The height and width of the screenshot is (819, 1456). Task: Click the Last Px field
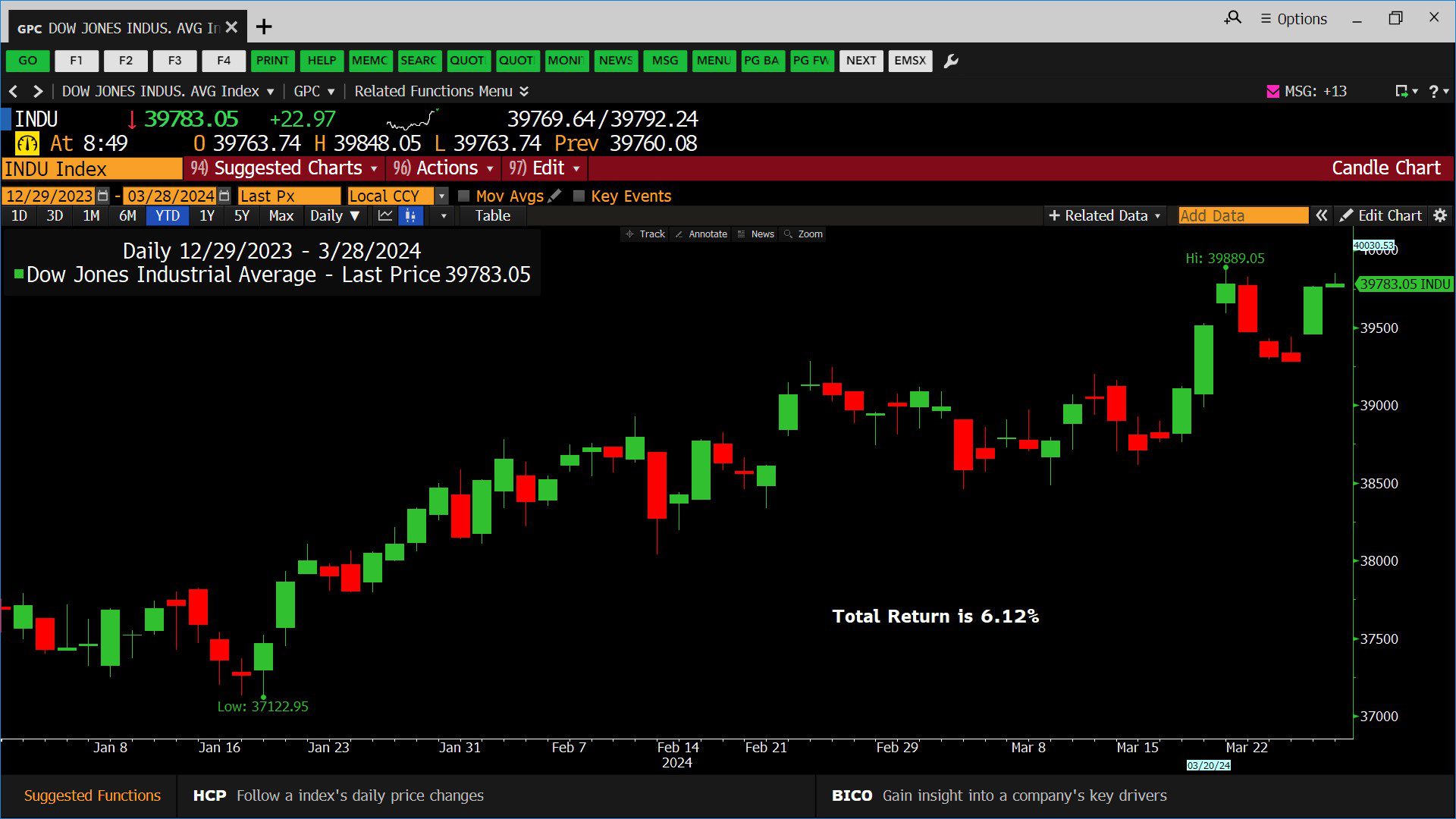coord(289,196)
